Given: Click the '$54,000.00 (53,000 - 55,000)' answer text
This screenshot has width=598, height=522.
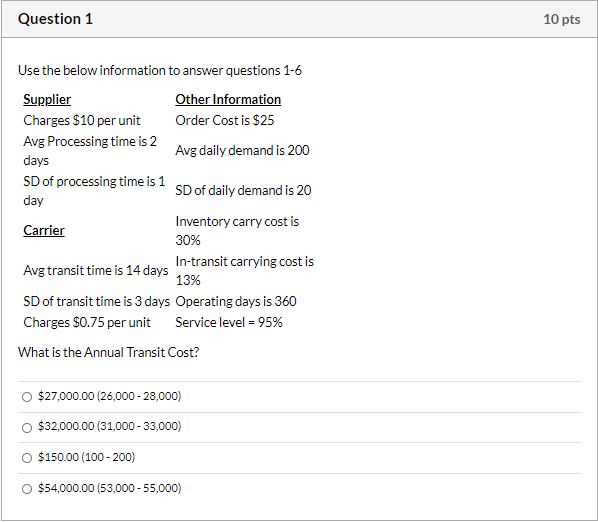Looking at the screenshot, I should tap(109, 488).
